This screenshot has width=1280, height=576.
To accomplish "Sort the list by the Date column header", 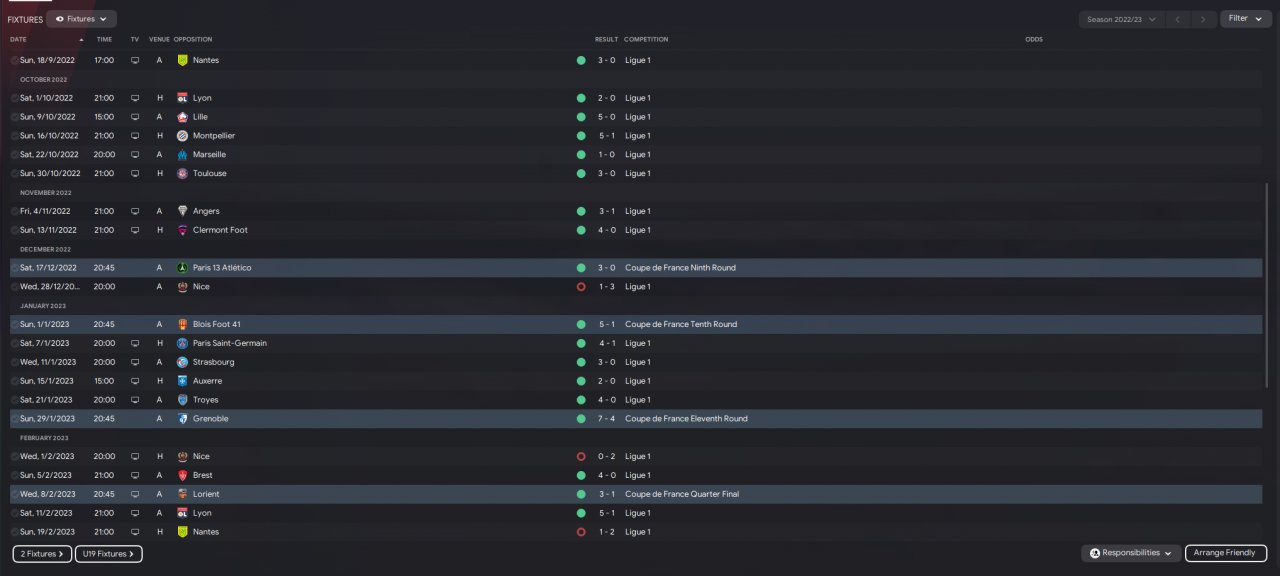I will point(19,39).
